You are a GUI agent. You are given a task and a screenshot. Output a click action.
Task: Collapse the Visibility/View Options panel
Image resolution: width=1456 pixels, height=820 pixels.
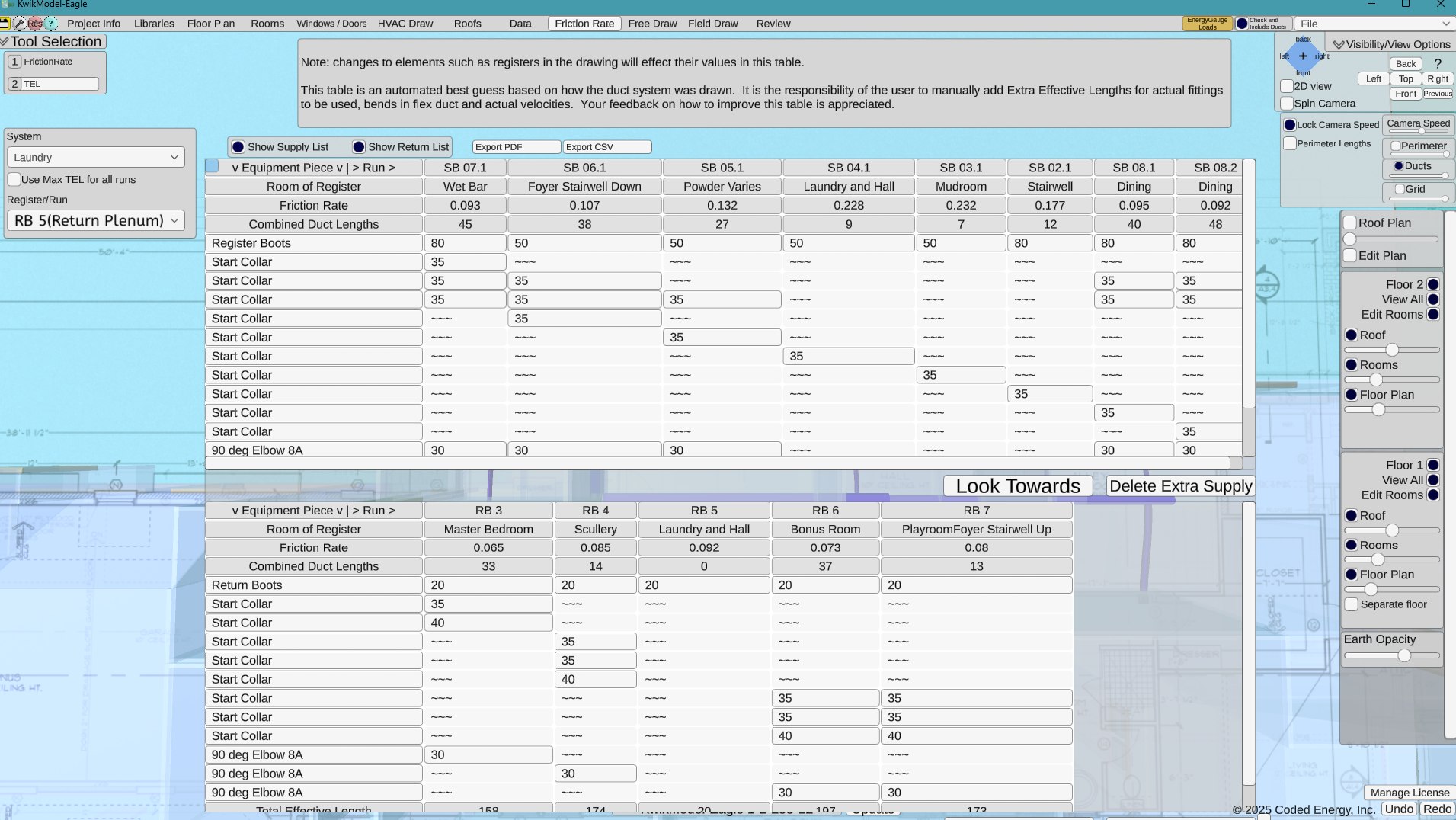[1339, 44]
